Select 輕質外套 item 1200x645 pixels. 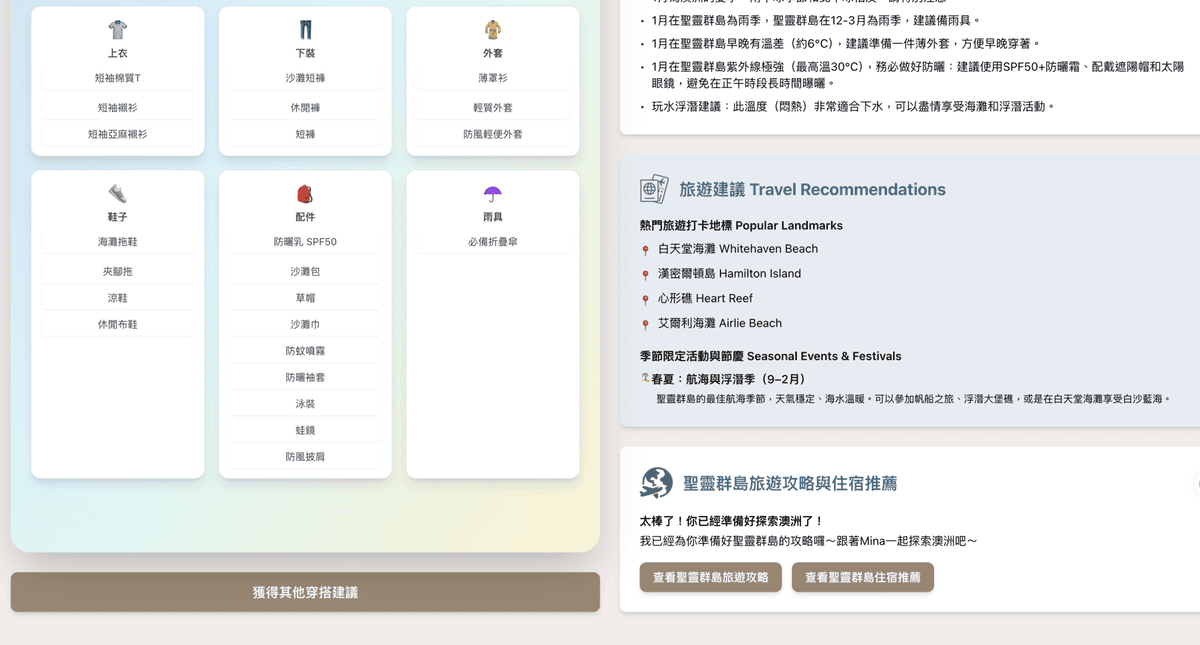pos(493,107)
